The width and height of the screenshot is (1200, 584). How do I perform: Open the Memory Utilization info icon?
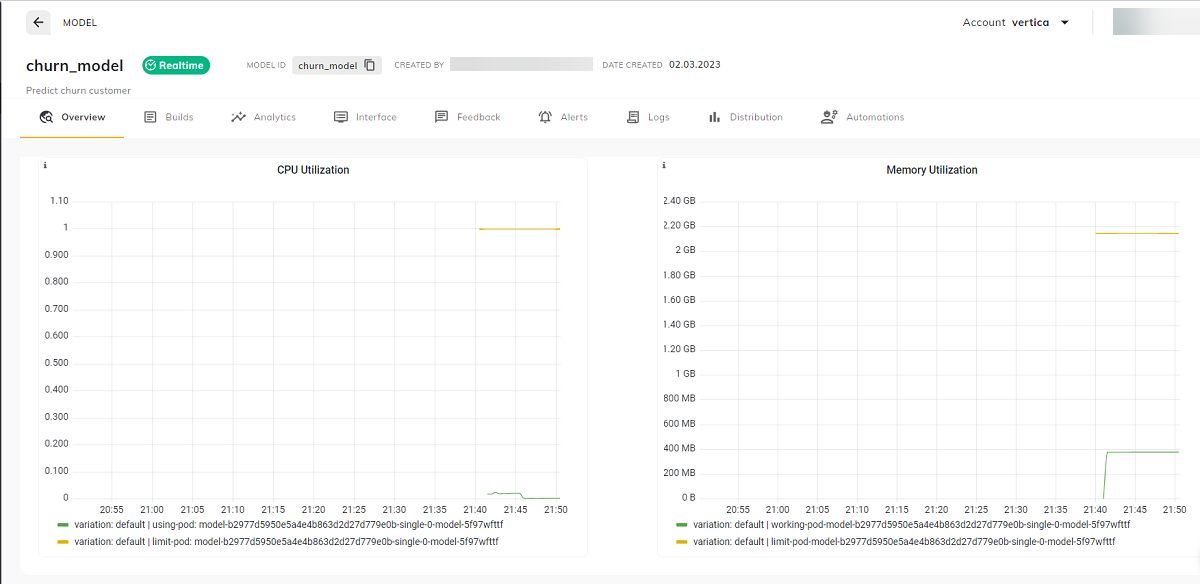[x=664, y=165]
